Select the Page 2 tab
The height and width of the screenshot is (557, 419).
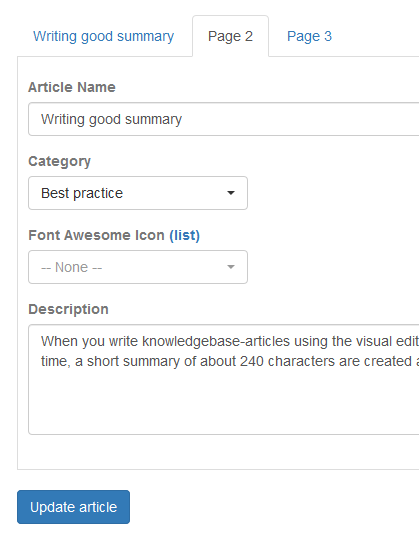(x=230, y=36)
